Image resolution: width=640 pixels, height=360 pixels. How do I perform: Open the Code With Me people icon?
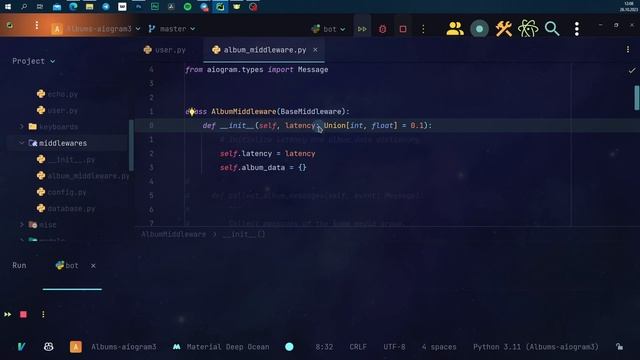coord(455,29)
